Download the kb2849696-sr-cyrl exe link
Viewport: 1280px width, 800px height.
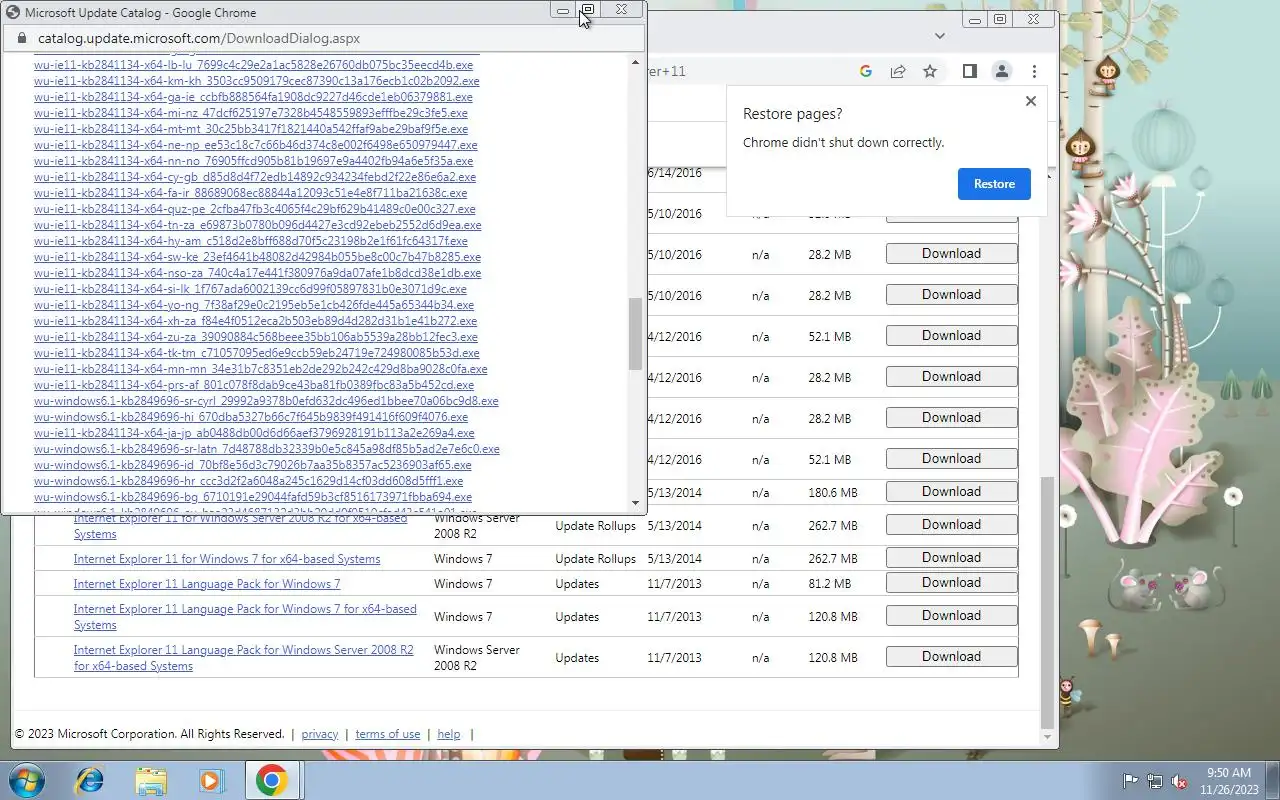[x=265, y=401]
